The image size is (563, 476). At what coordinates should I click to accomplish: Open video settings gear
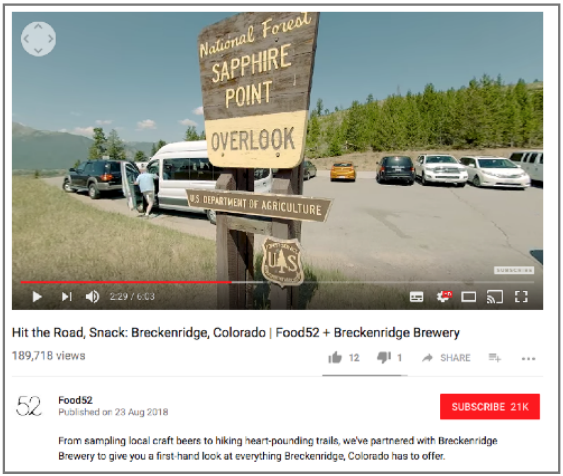pos(443,297)
